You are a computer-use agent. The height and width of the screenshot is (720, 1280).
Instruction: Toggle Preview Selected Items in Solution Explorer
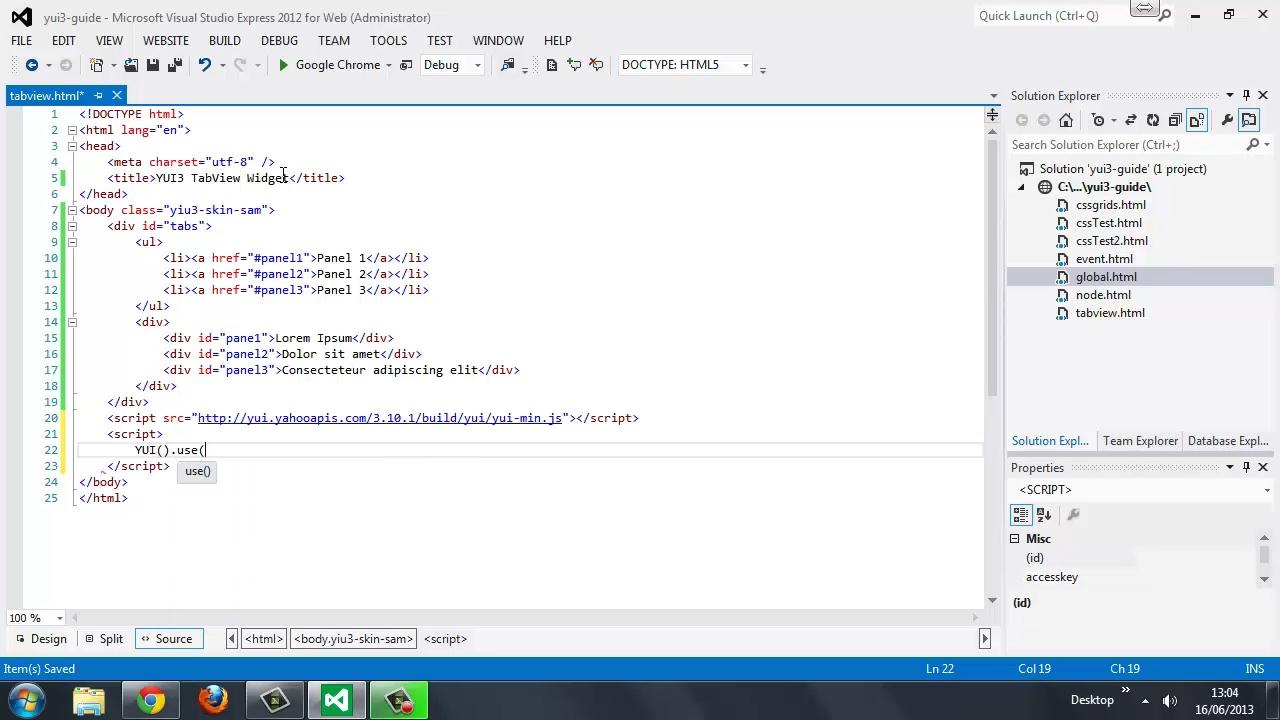click(1249, 120)
